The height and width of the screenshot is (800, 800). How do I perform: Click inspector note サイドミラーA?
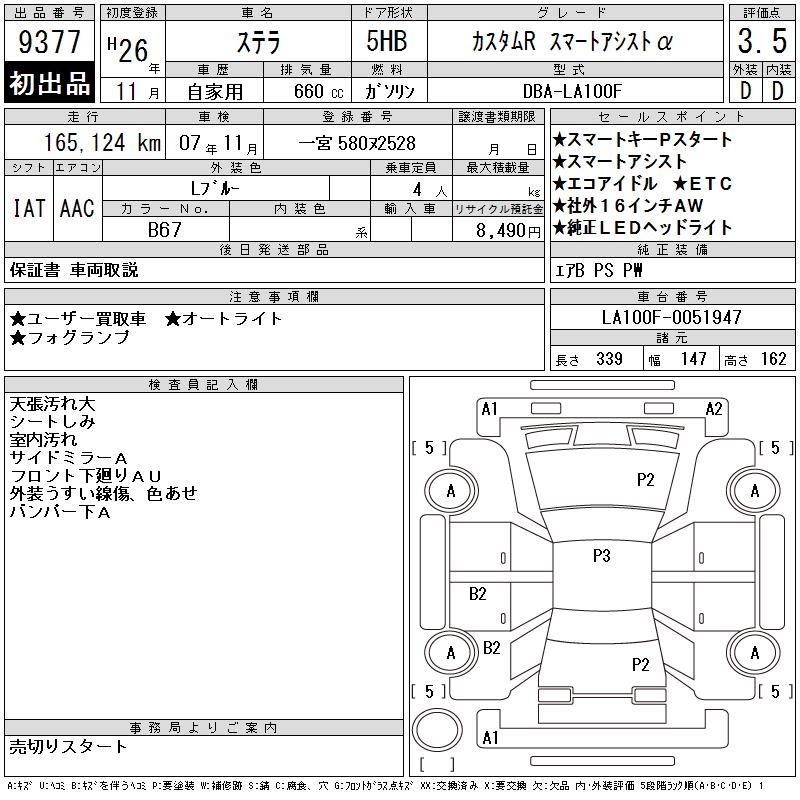(68, 458)
